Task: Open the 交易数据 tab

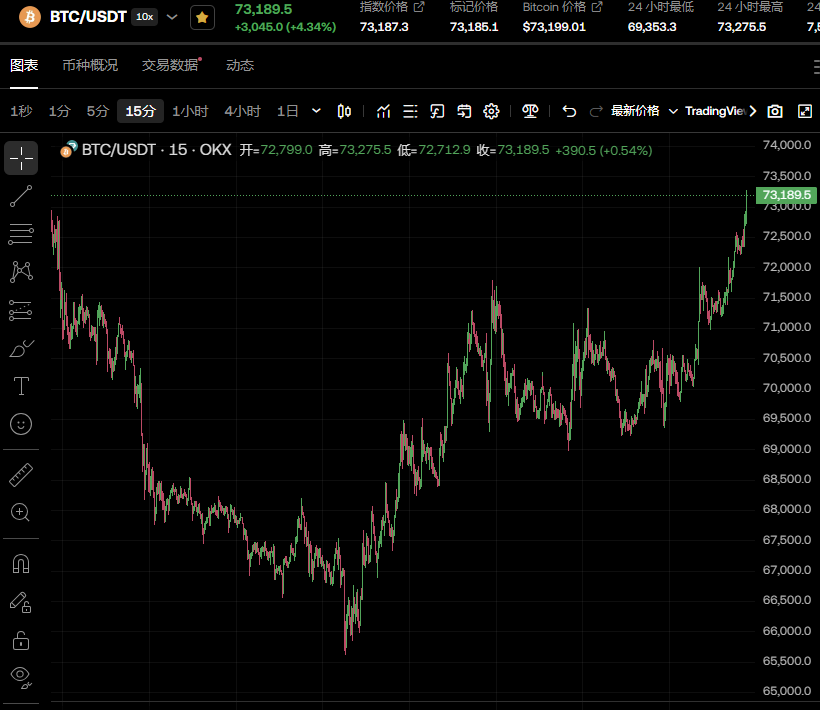Action: coord(170,65)
